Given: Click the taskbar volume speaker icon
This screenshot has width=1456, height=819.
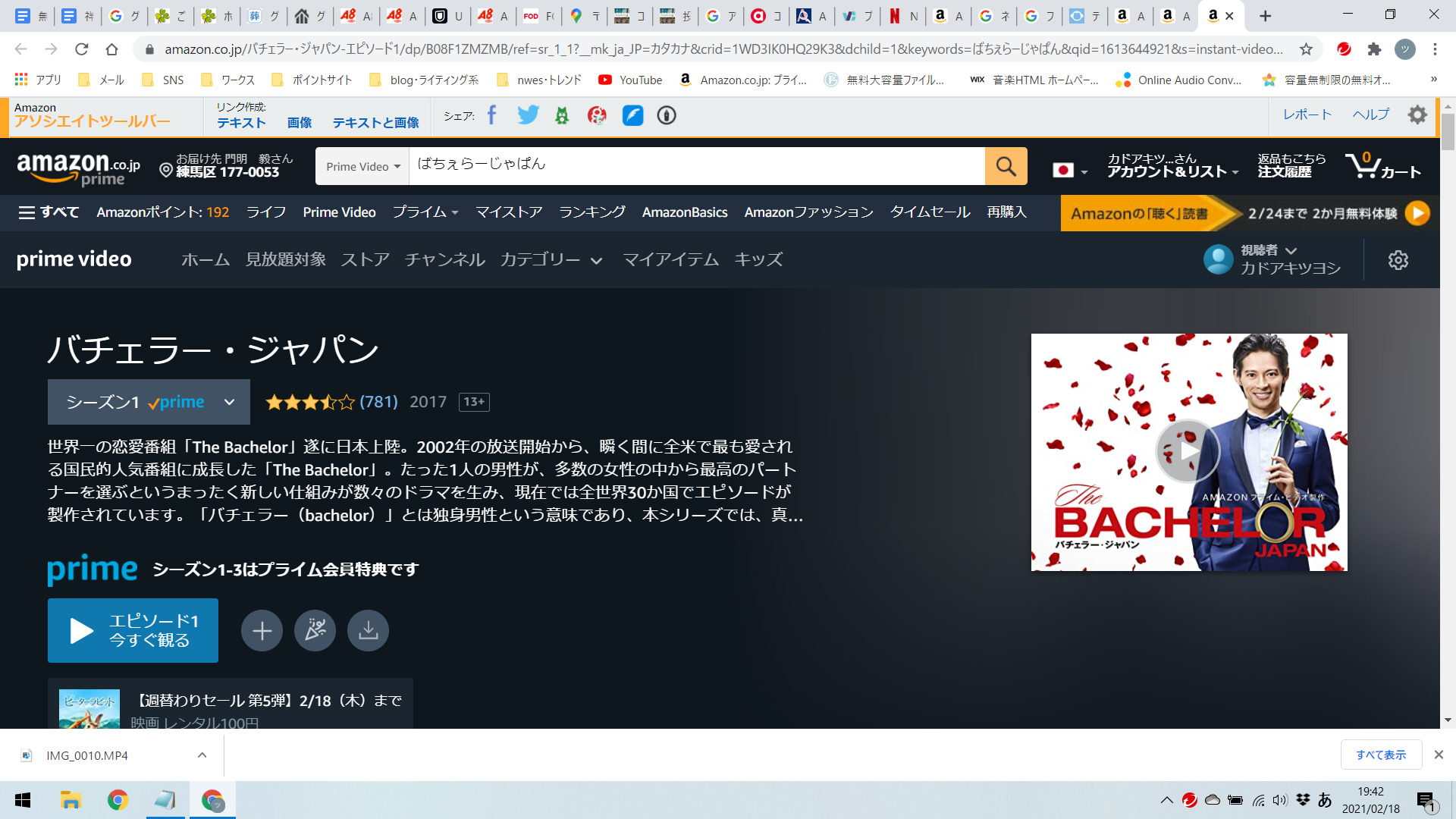Looking at the screenshot, I should click(1280, 800).
